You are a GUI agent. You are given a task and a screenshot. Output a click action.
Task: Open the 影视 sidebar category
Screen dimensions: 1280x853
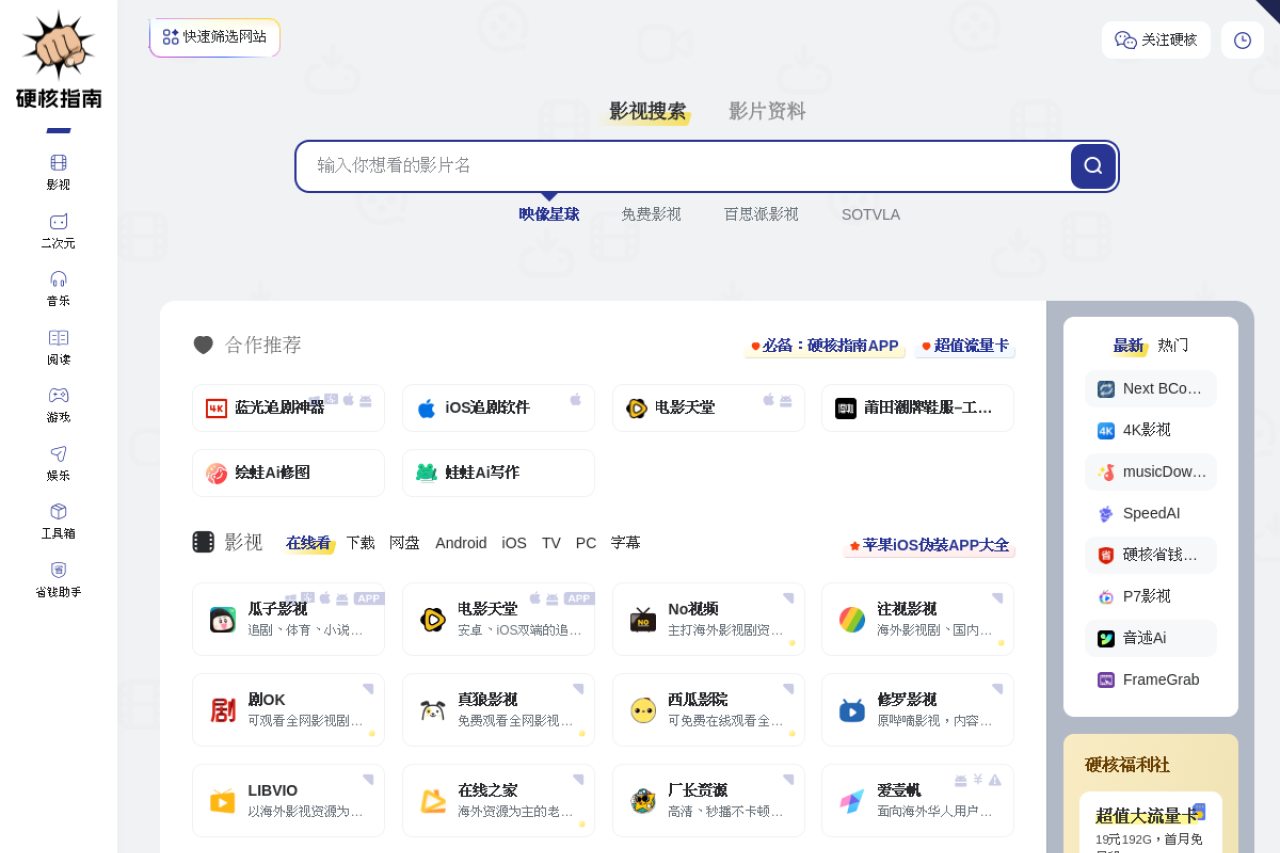point(58,172)
